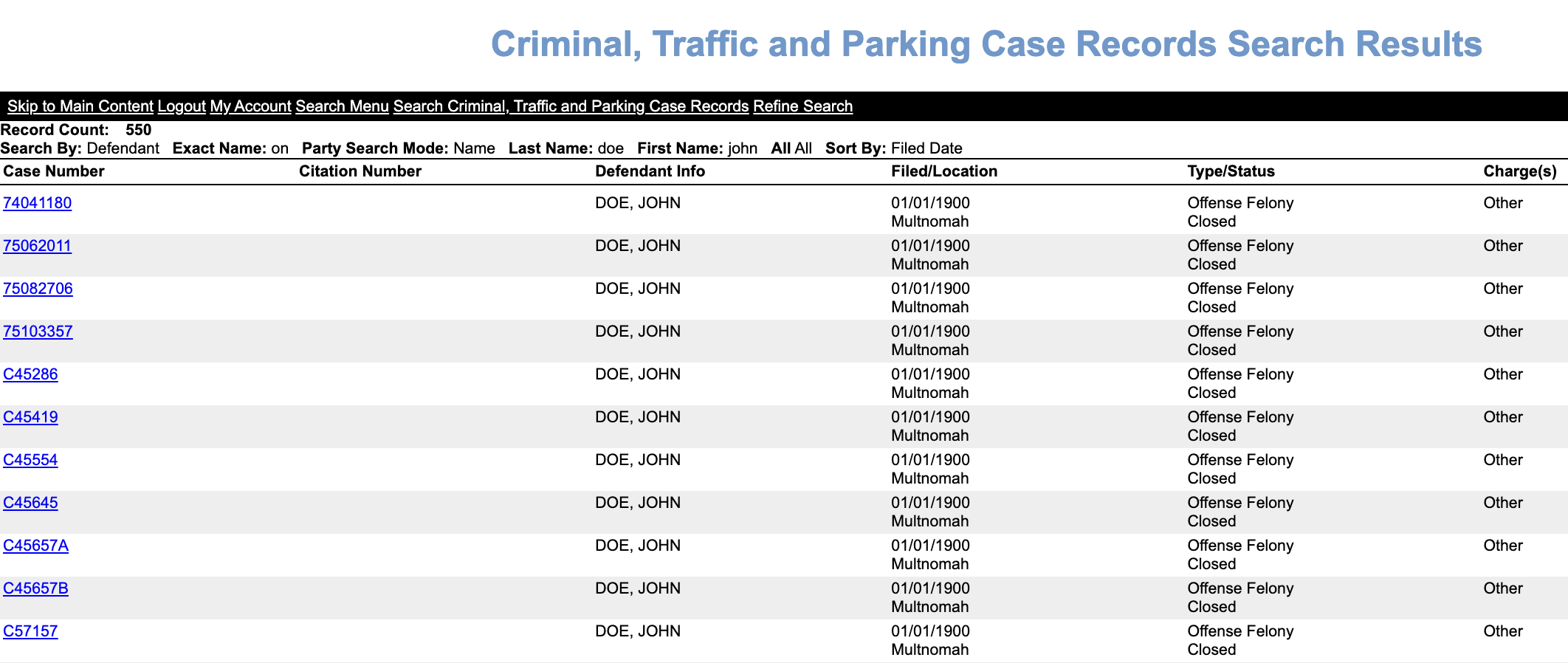The width and height of the screenshot is (1568, 663).
Task: Log out using the Logout link
Action: click(x=182, y=106)
